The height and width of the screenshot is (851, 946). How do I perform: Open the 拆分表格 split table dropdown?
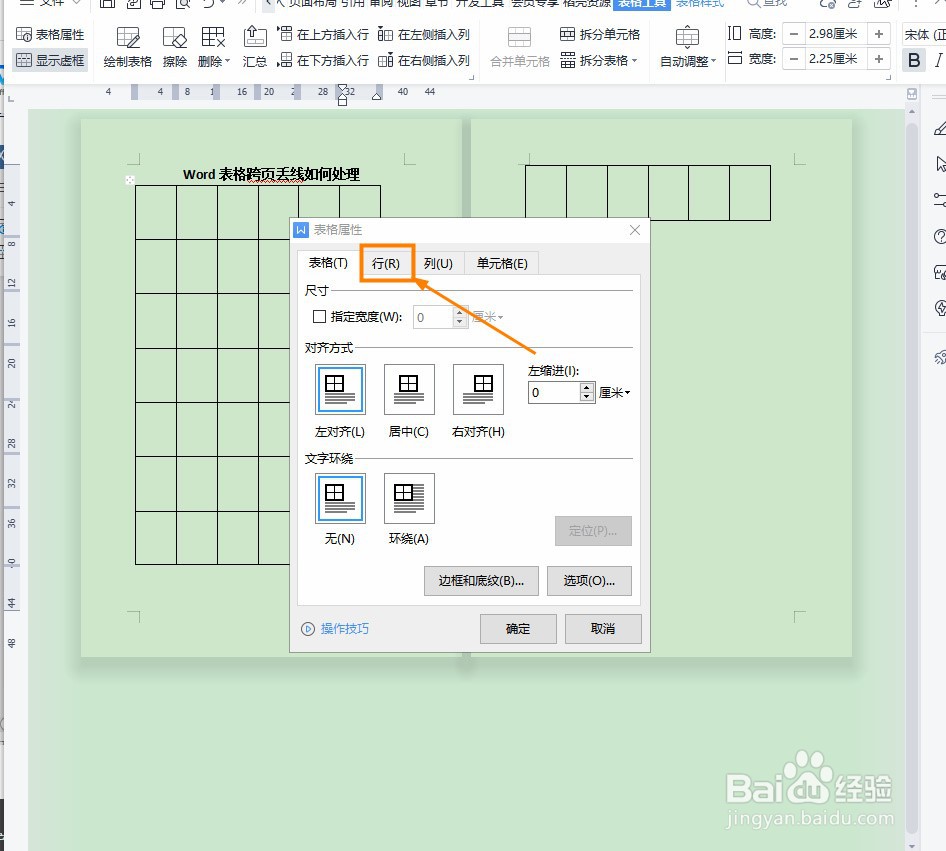pyautogui.click(x=599, y=60)
